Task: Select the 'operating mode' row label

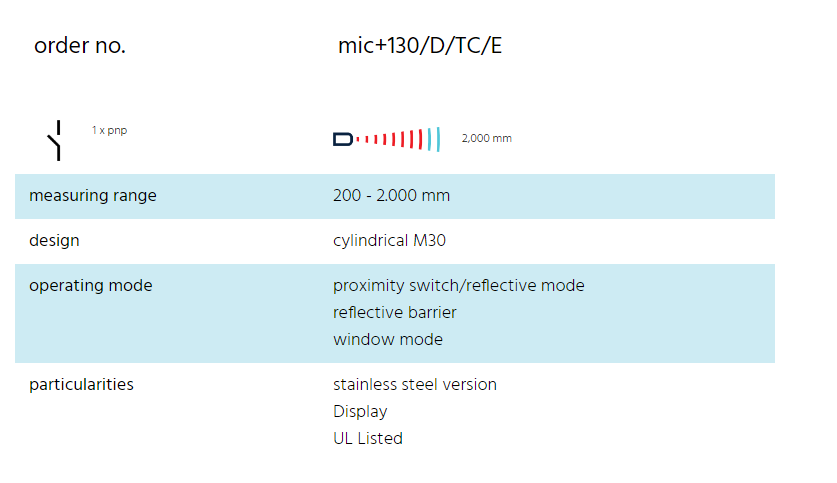Action: click(91, 286)
